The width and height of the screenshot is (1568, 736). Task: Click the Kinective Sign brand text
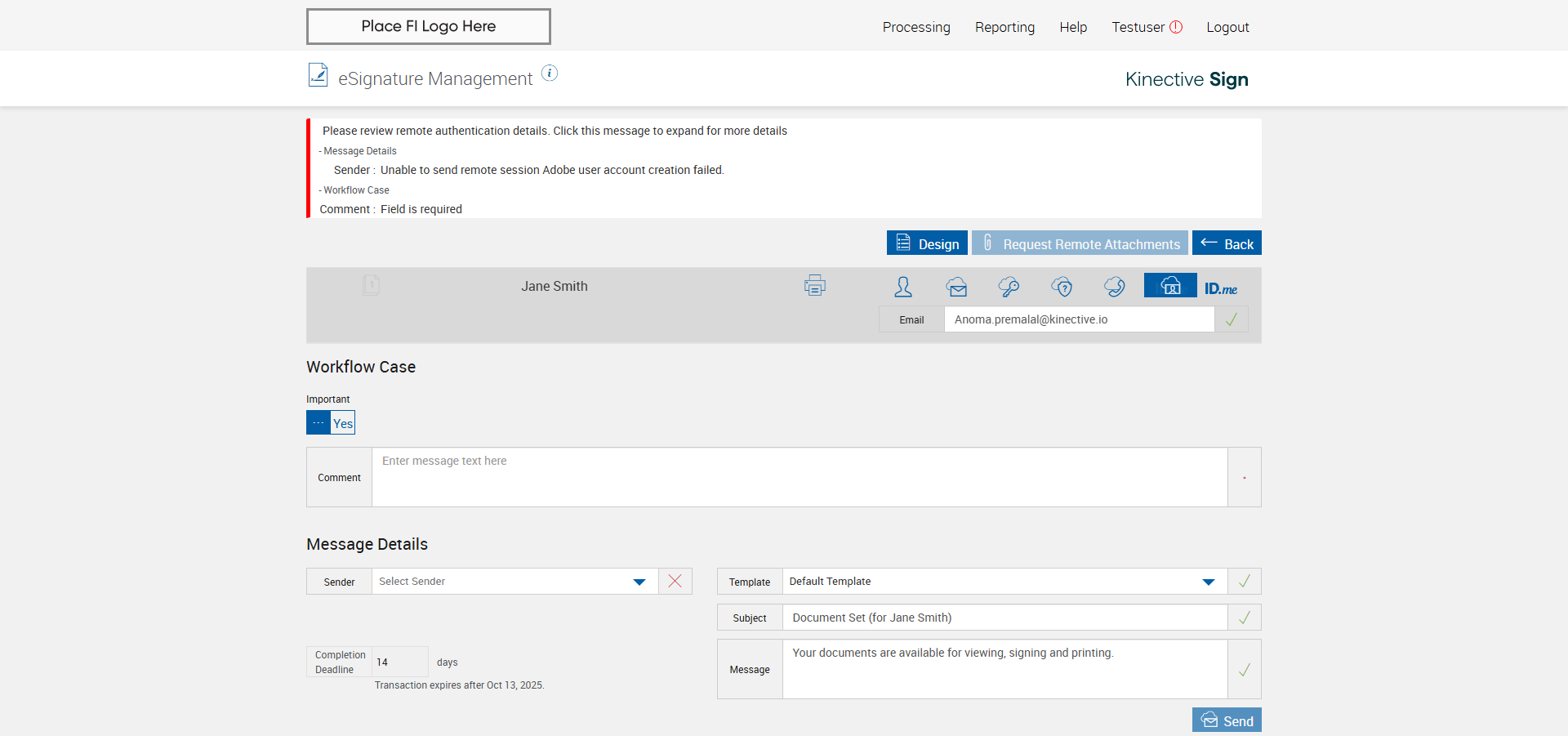pyautogui.click(x=1187, y=79)
